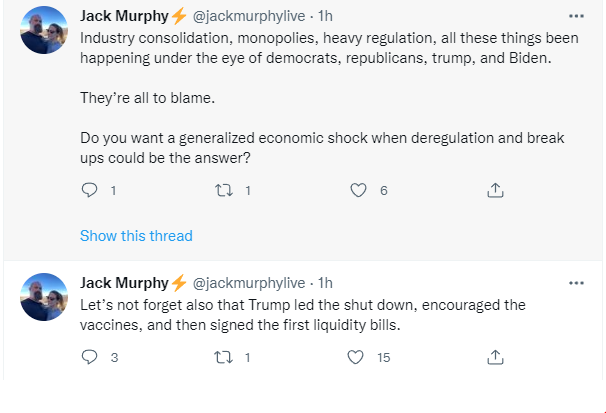
Task: Open more options on second tweet
Action: 576,283
